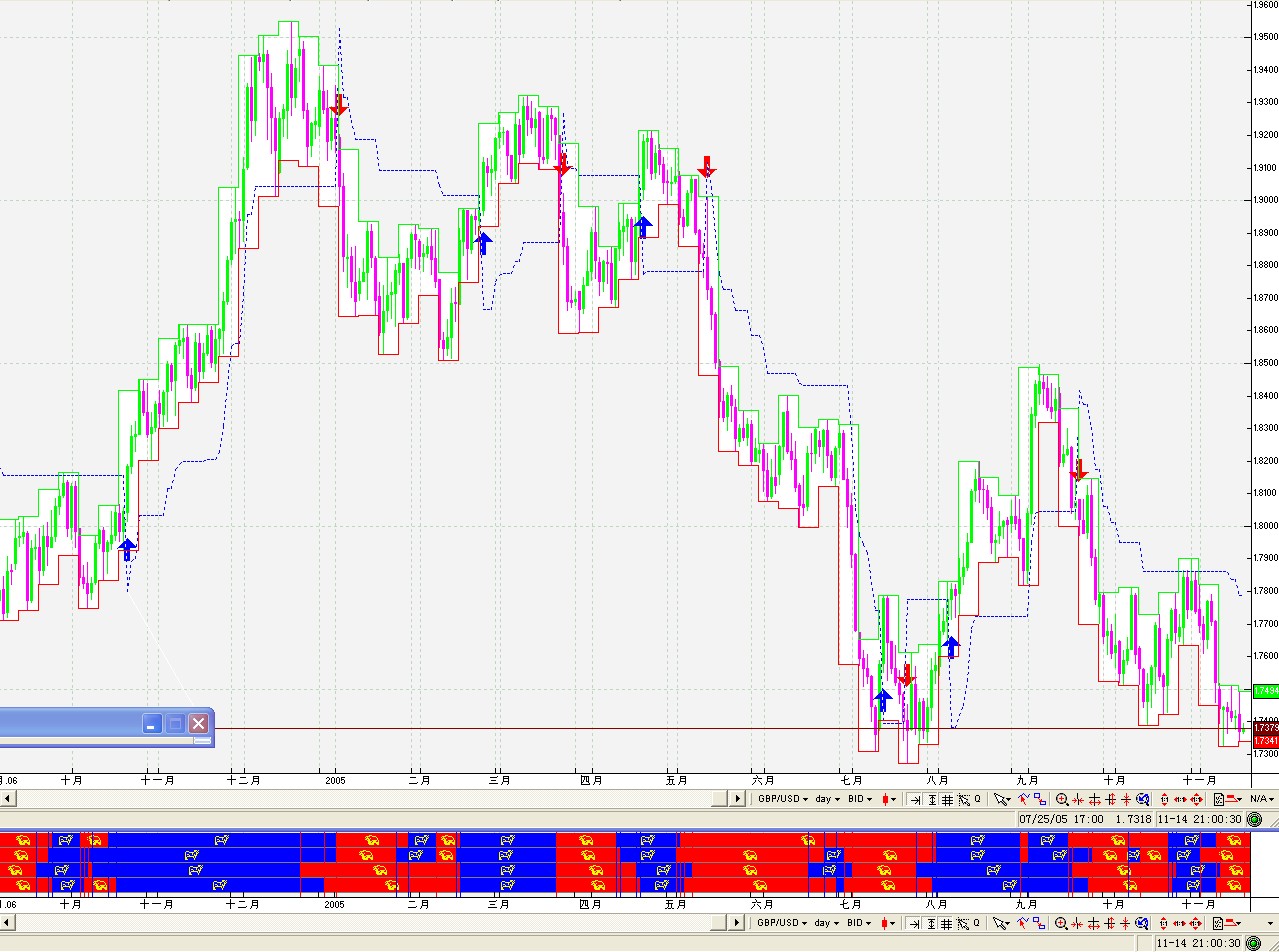Click the 1.7318 price readout in status bar
This screenshot has height=952, width=1279.
coord(1134,819)
